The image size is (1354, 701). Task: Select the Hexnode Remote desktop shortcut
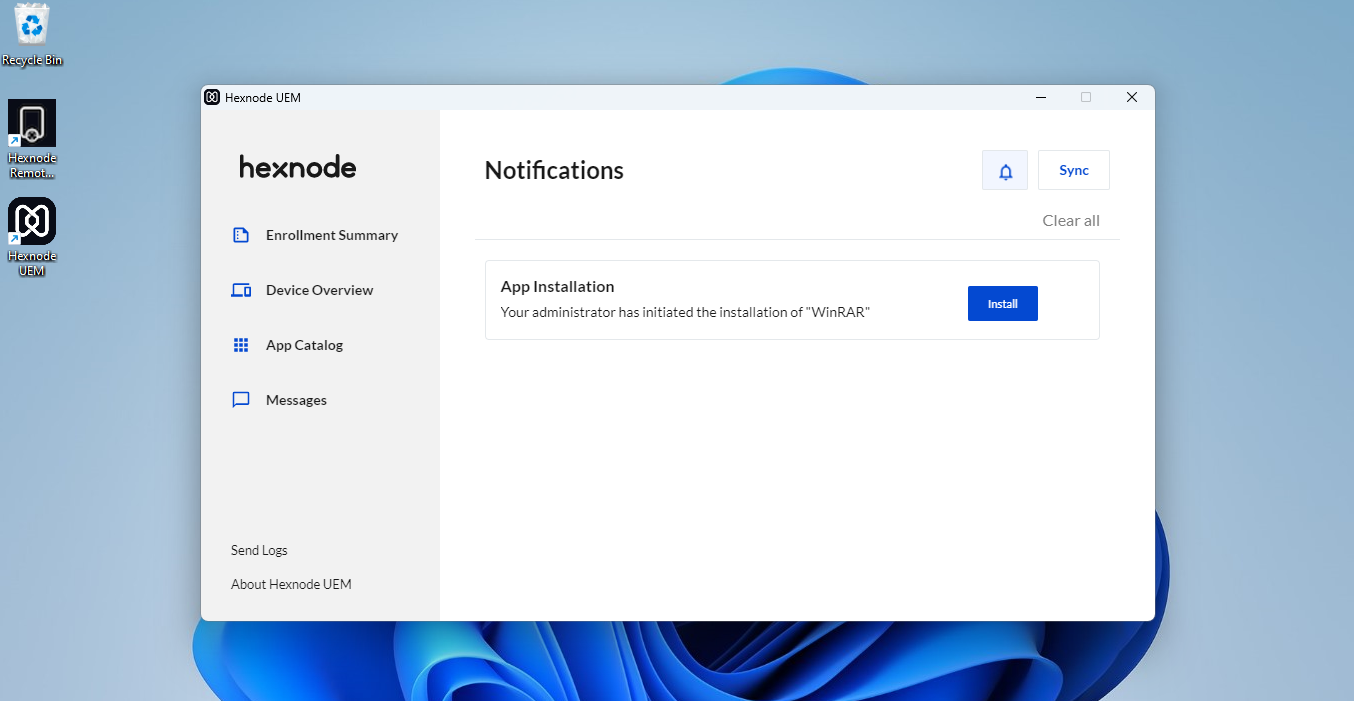click(32, 139)
